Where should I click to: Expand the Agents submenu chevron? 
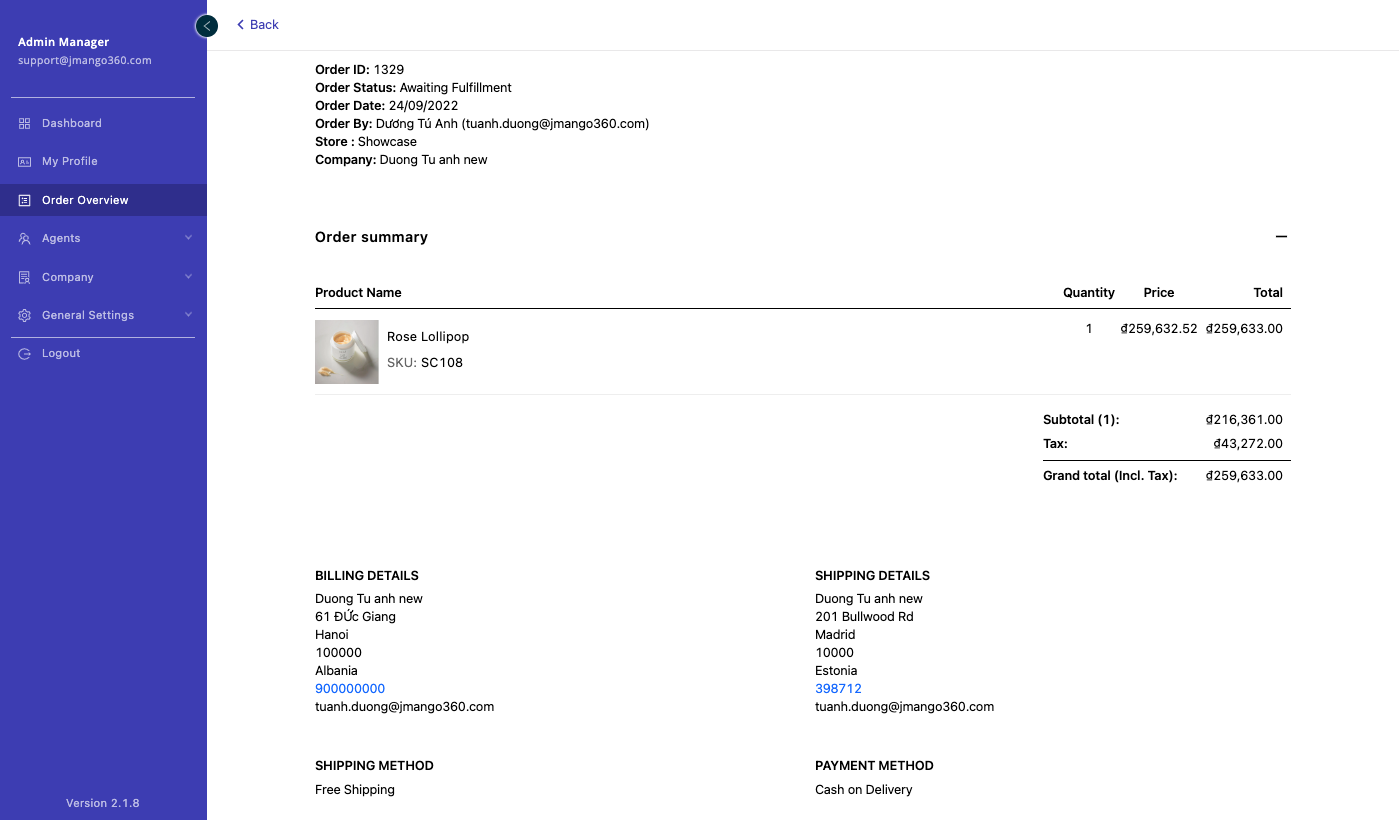pyautogui.click(x=188, y=238)
